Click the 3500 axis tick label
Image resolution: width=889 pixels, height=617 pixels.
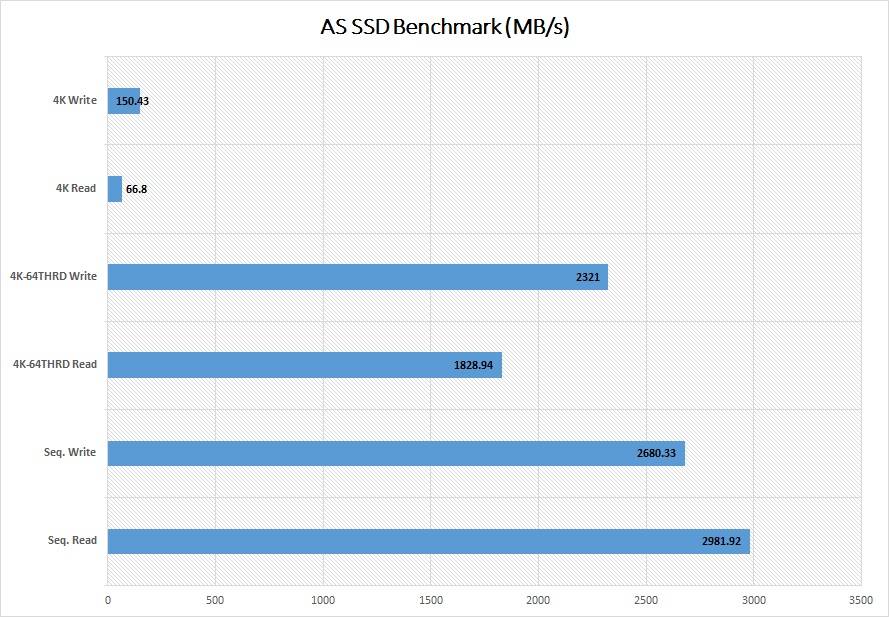(x=861, y=601)
